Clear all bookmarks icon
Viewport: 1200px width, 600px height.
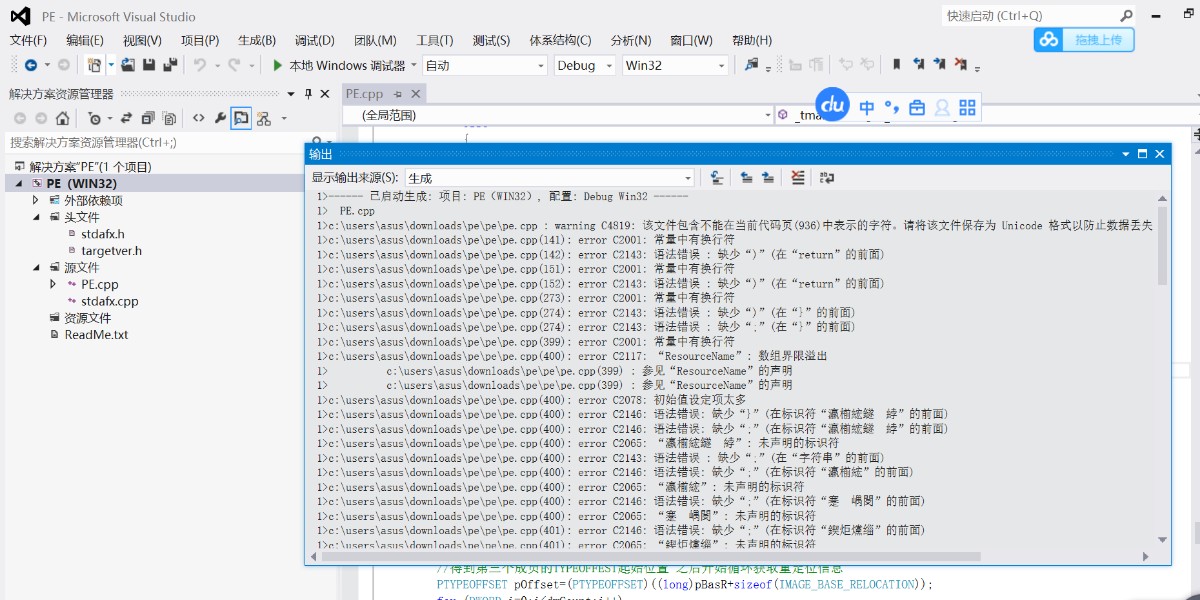point(960,65)
